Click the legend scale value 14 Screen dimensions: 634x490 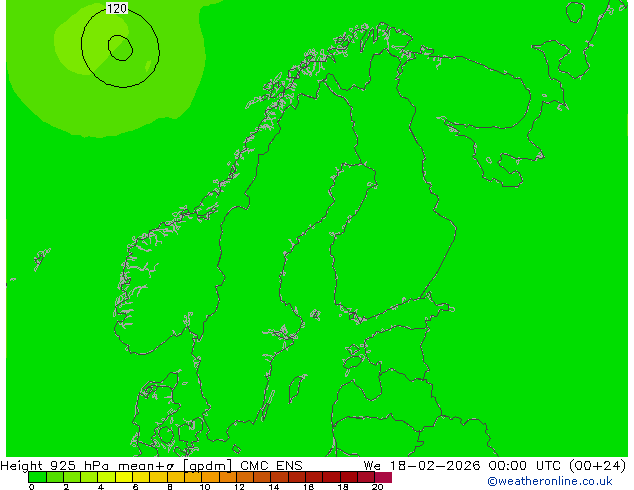pos(274,487)
